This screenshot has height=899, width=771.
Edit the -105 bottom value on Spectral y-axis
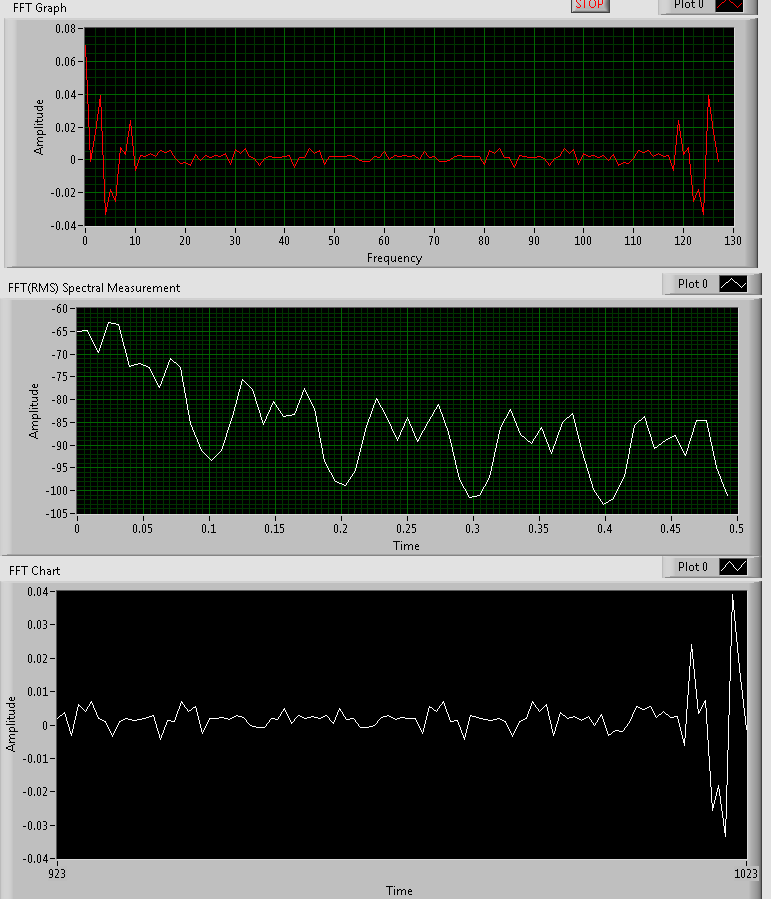pyautogui.click(x=57, y=513)
